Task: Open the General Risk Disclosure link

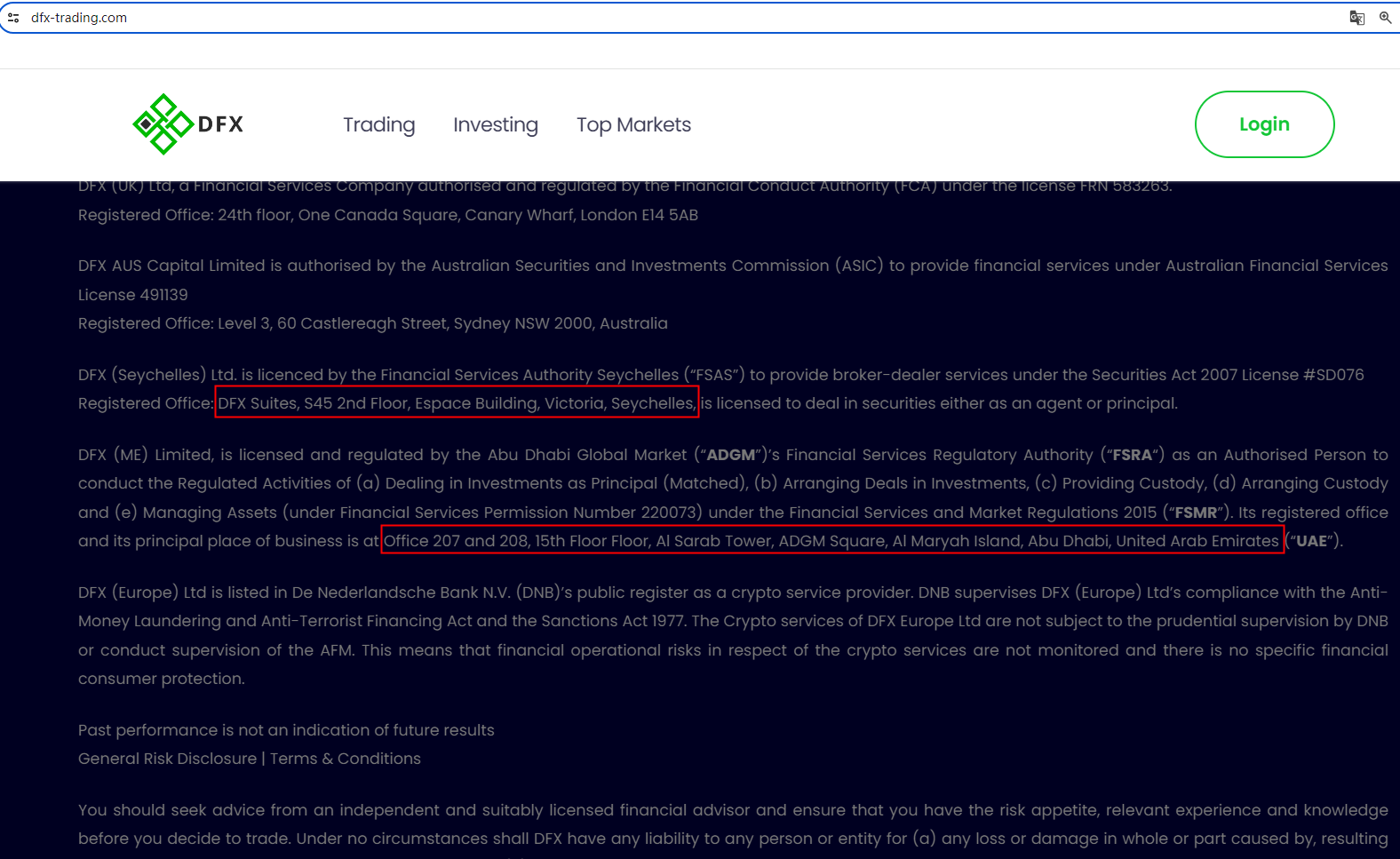Action: point(167,759)
